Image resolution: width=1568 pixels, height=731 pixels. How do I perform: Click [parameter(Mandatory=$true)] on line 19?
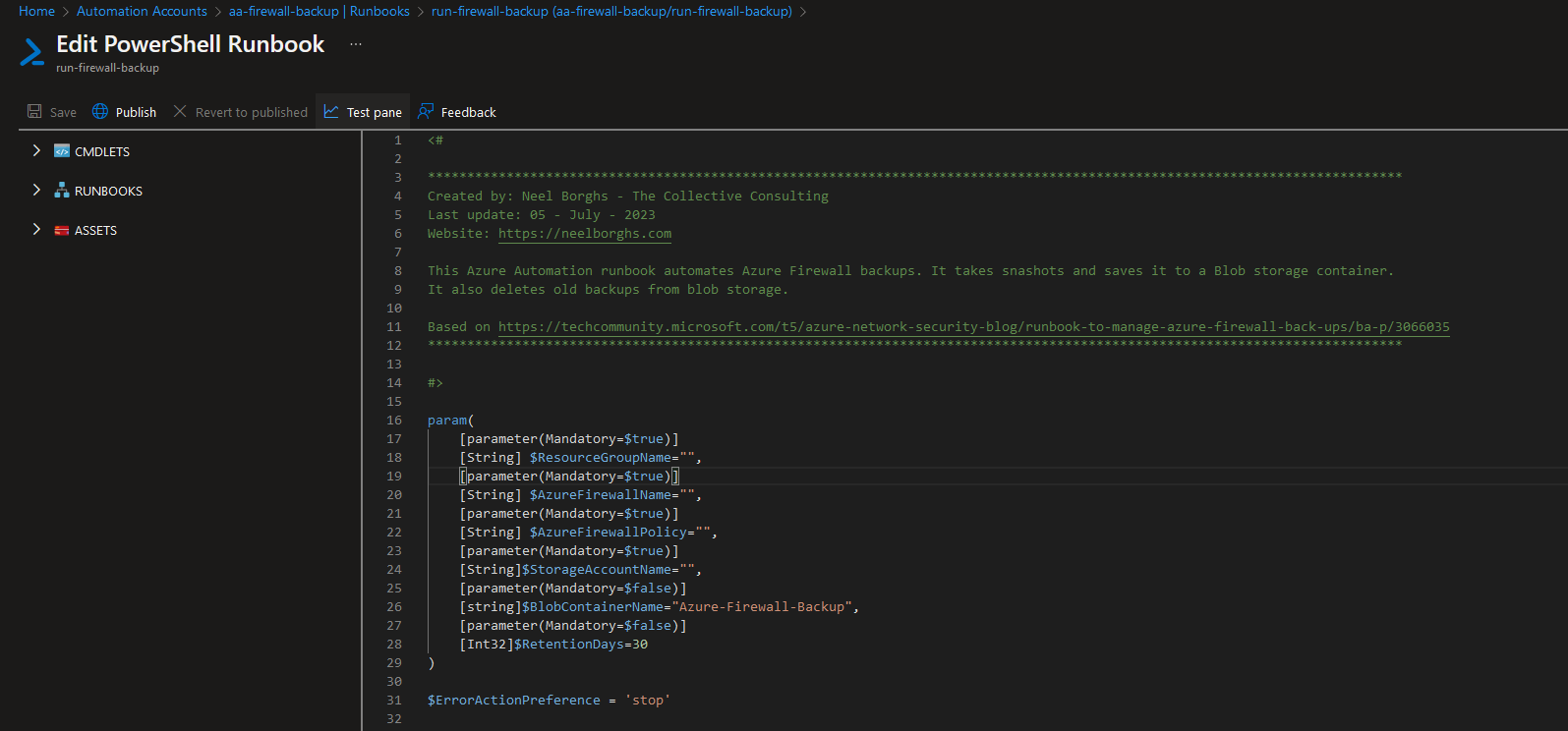(x=569, y=476)
